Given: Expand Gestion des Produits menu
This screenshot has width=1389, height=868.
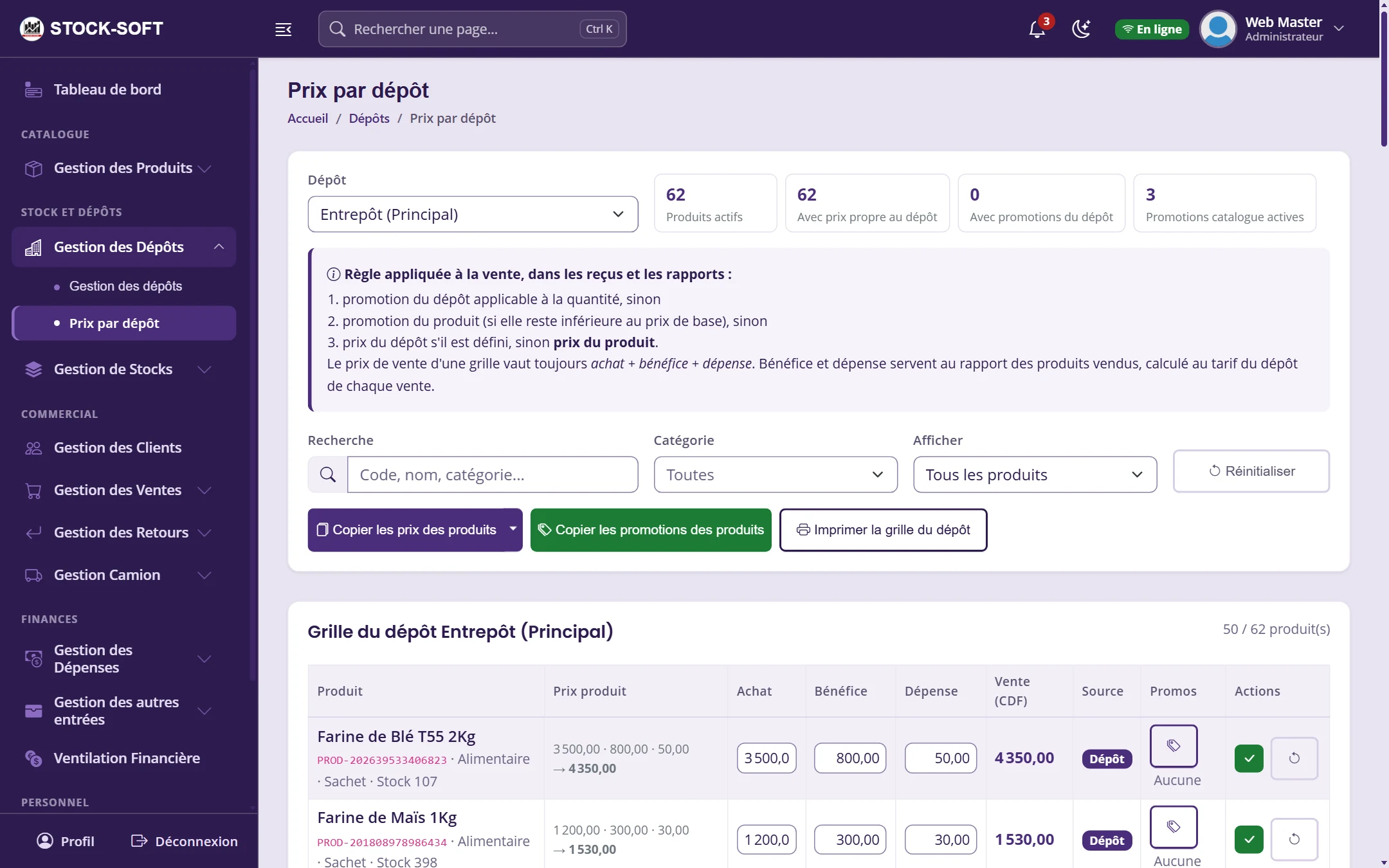Looking at the screenshot, I should pos(123,168).
